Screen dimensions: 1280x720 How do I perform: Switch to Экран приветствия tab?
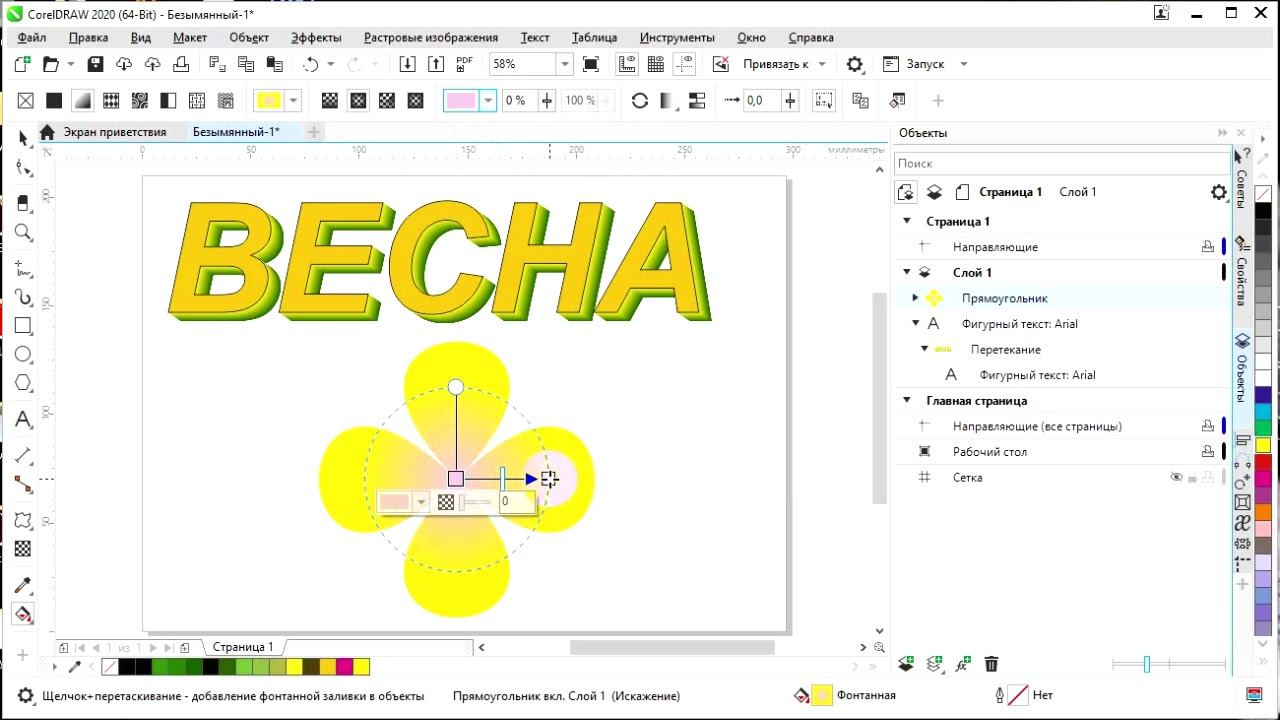click(x=114, y=132)
